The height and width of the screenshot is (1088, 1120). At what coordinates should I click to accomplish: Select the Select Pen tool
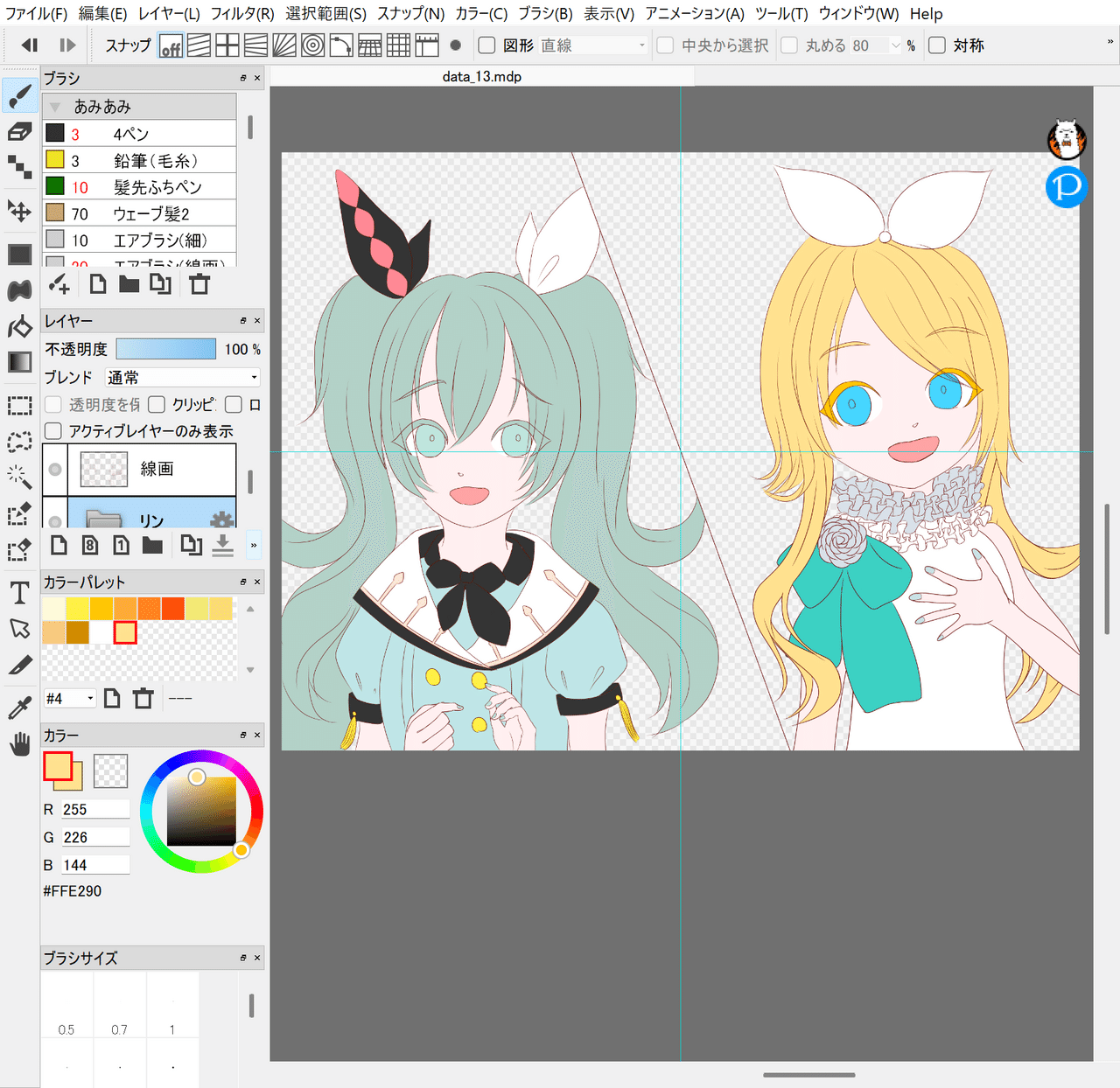pos(19,513)
